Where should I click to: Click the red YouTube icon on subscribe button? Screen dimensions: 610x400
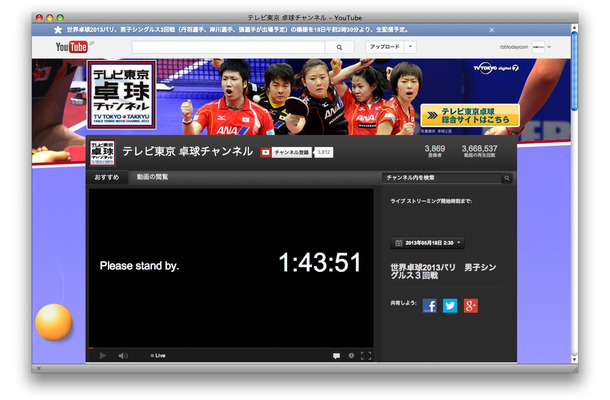coord(265,153)
